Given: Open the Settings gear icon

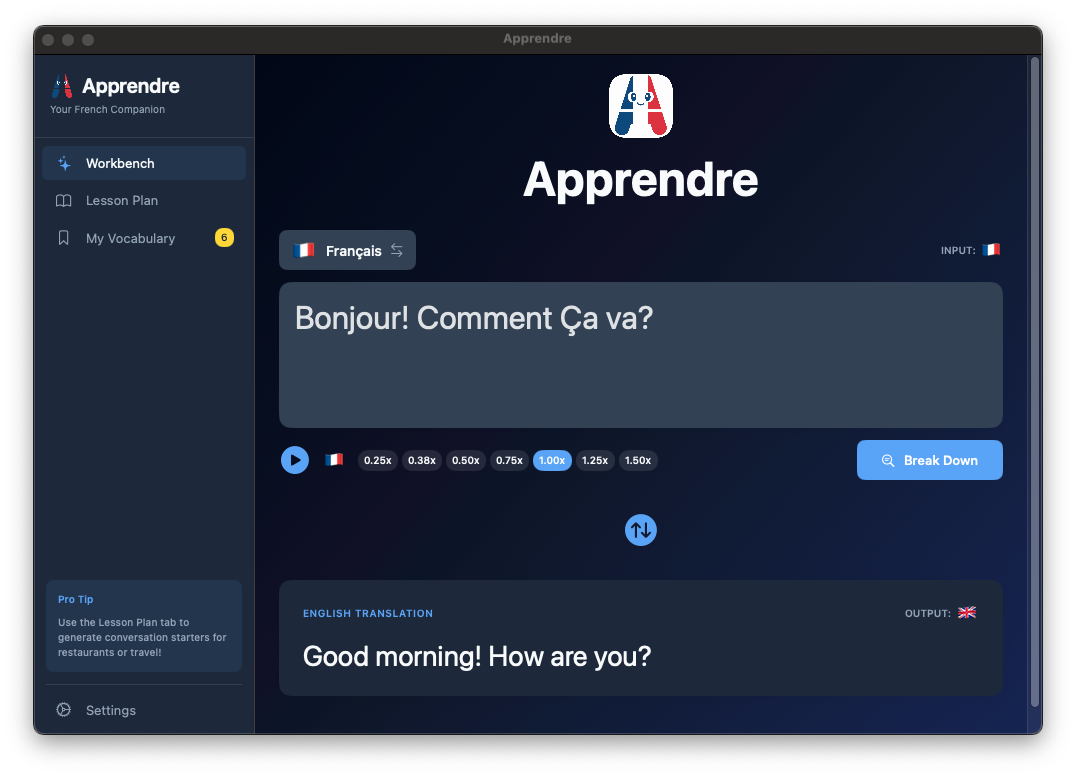Looking at the screenshot, I should point(63,710).
